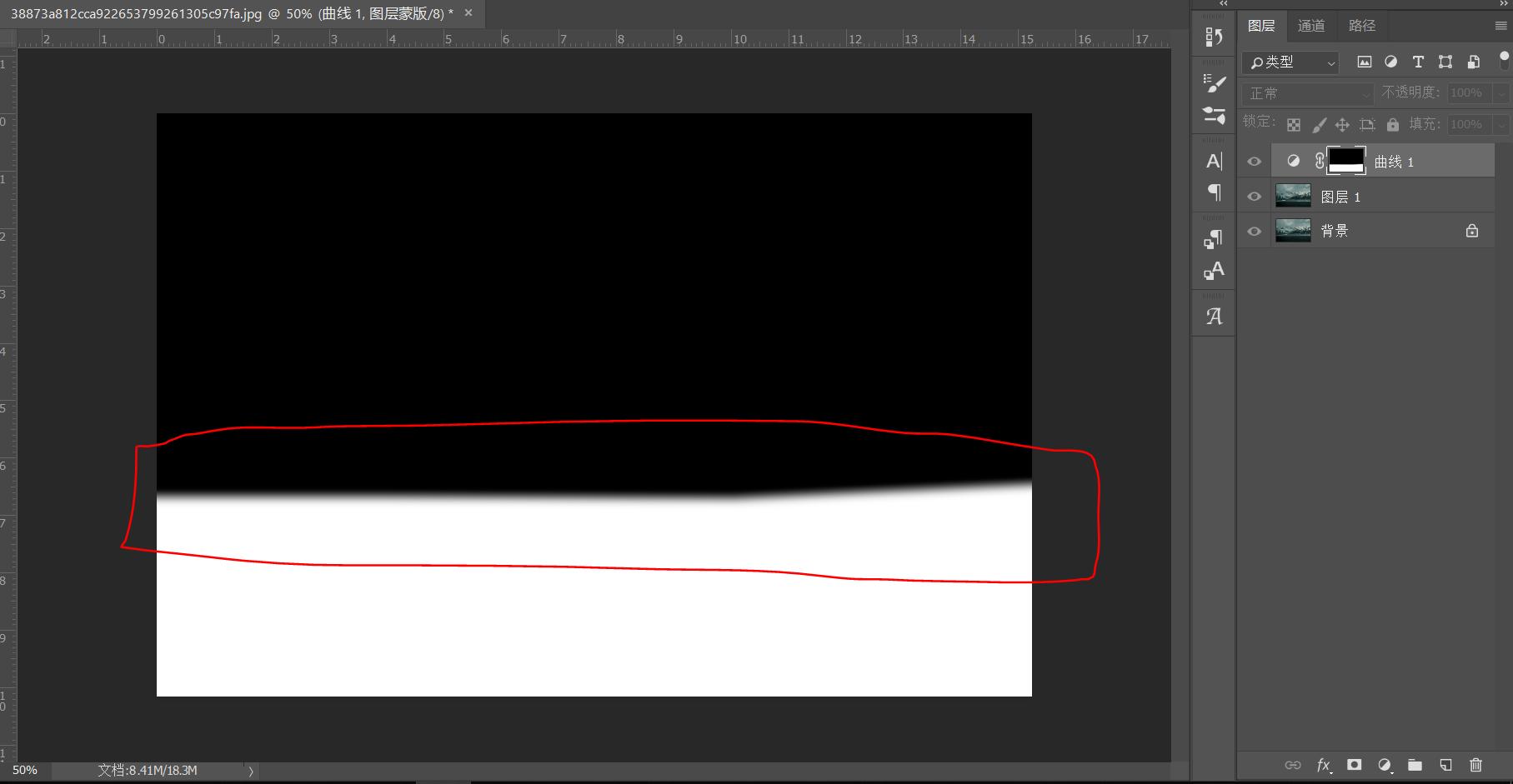The width and height of the screenshot is (1513, 784).
Task: Open the Paragraph panel icon
Action: 1213,193
